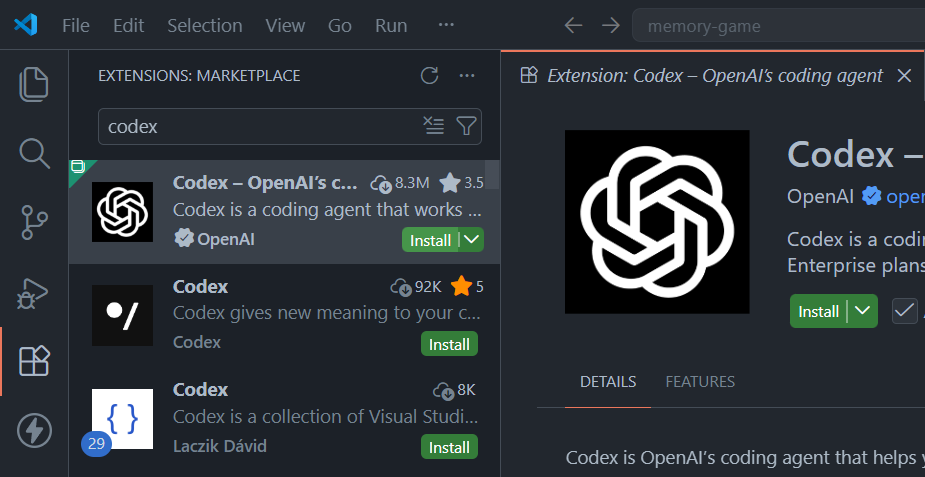Open the Run menu
This screenshot has width=925, height=477.
(x=391, y=25)
